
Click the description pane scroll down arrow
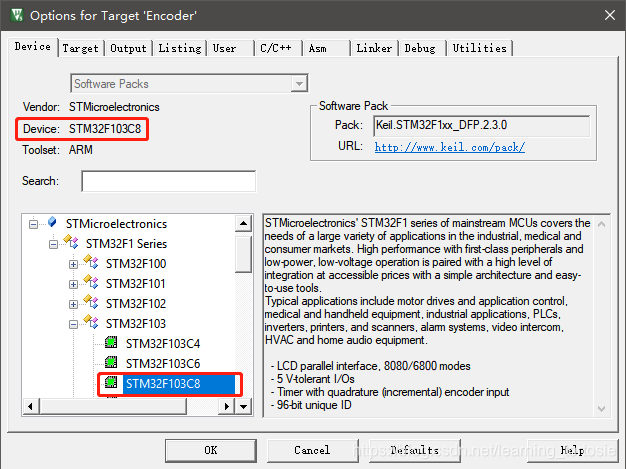(601, 408)
